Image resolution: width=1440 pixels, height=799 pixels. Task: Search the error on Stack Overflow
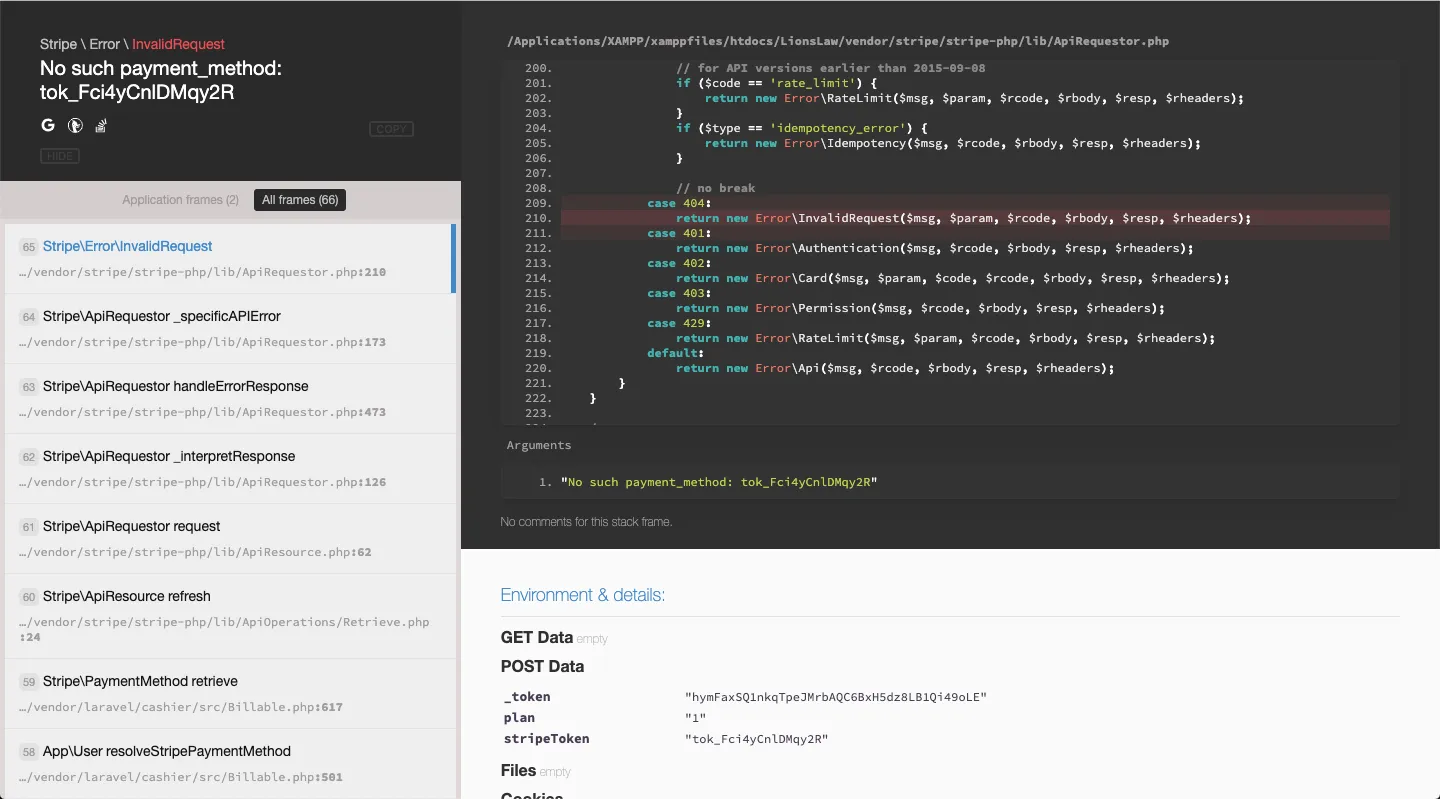pos(101,126)
